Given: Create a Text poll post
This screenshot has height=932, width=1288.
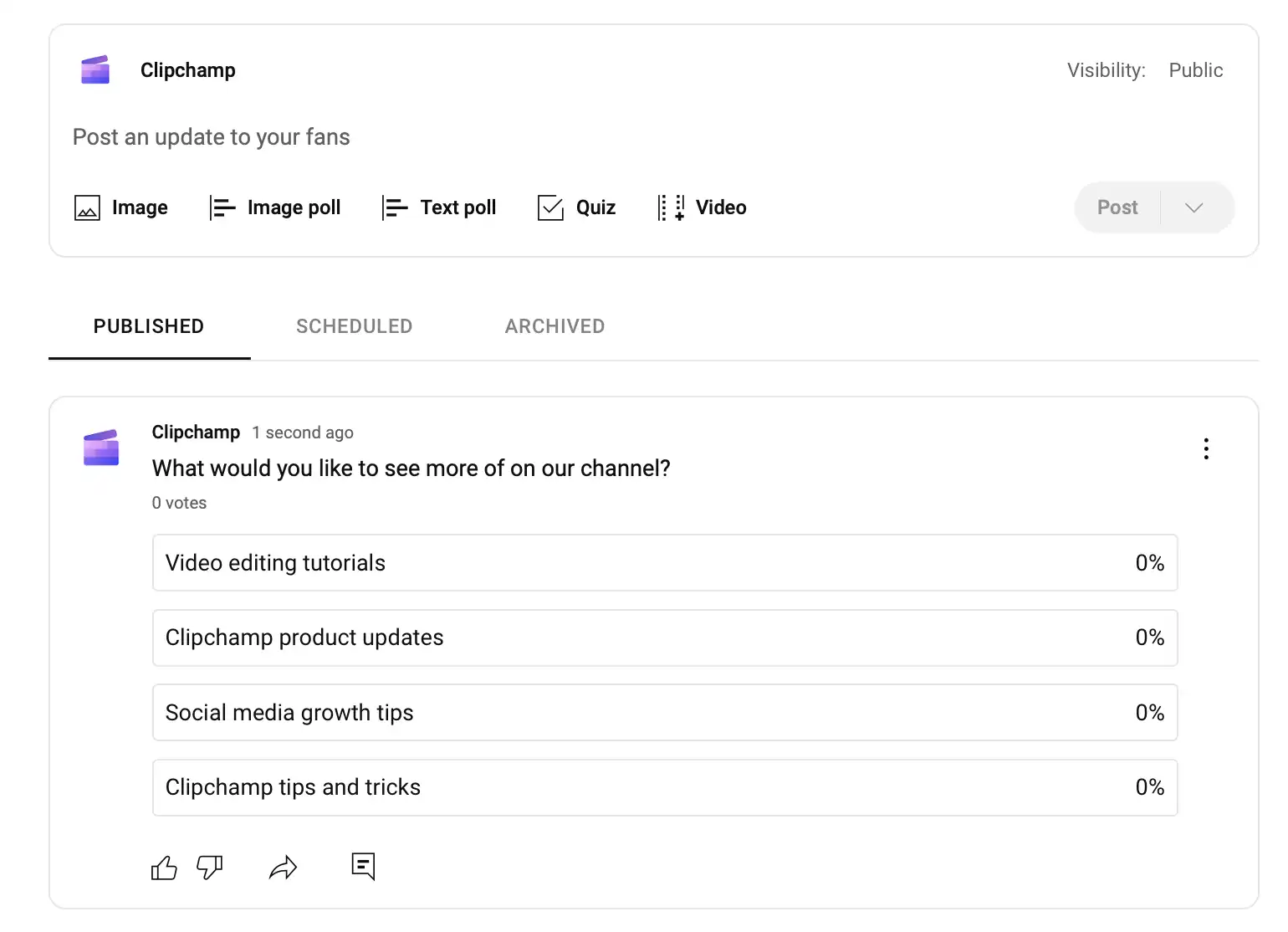Looking at the screenshot, I should [438, 207].
